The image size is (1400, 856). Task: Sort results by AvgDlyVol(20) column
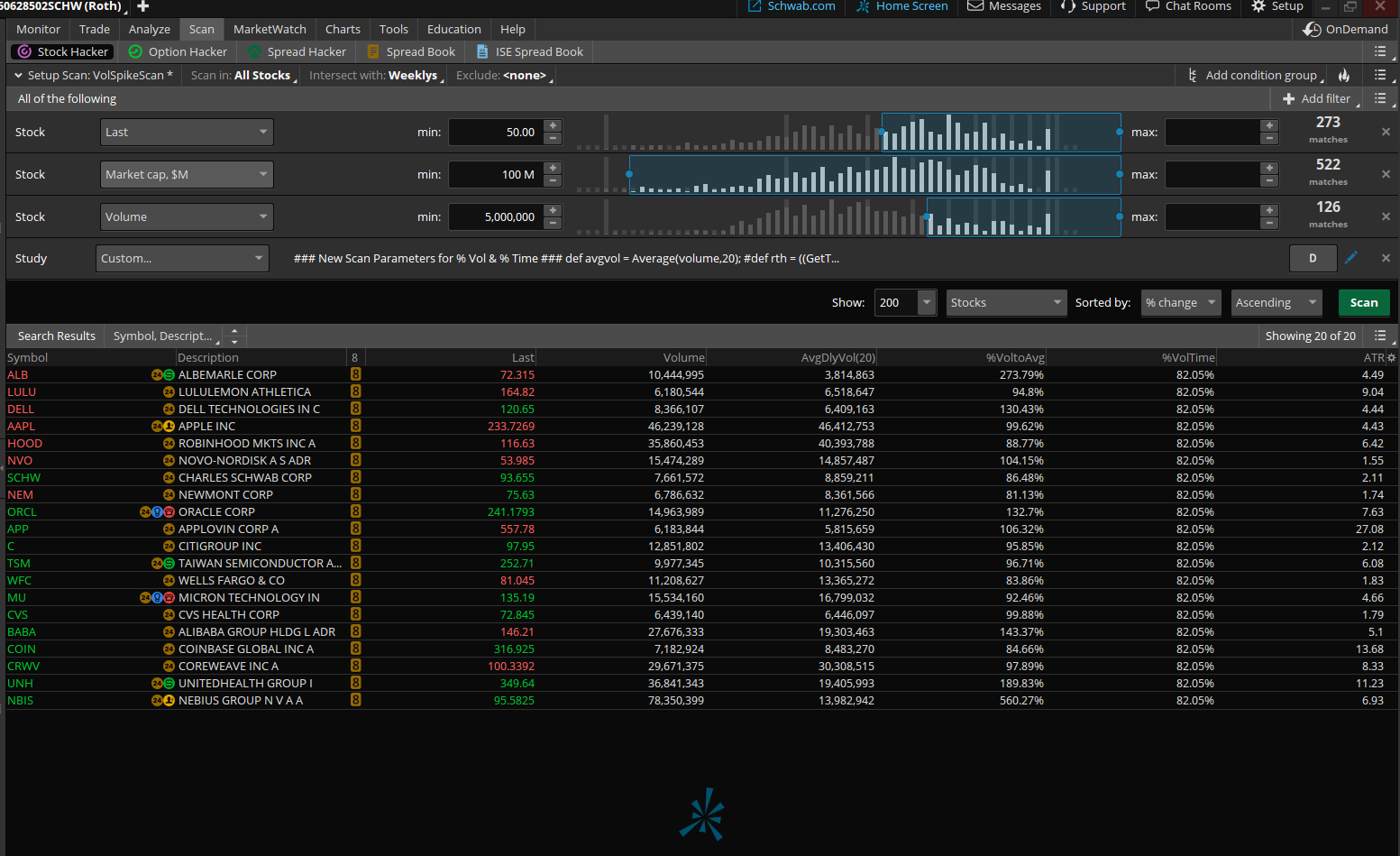(x=838, y=358)
